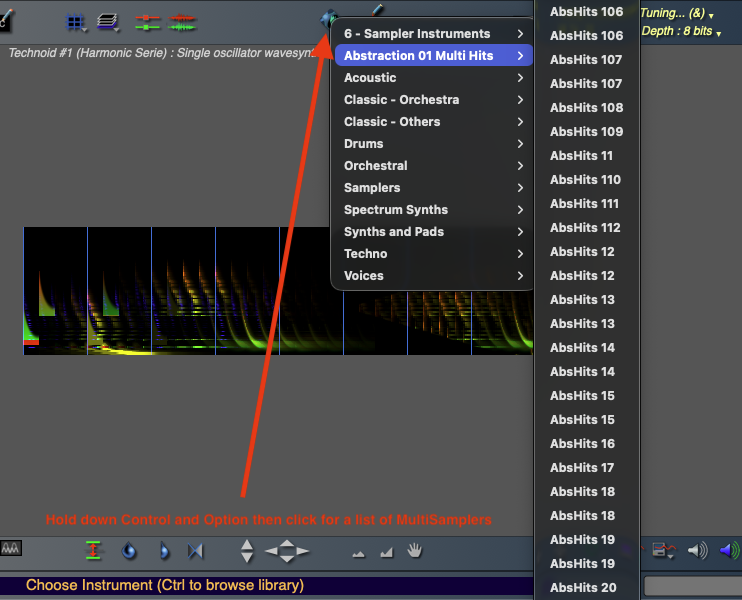This screenshot has height=600, width=742.
Task: Select the blue bowtie-shaped tool
Action: click(x=195, y=551)
